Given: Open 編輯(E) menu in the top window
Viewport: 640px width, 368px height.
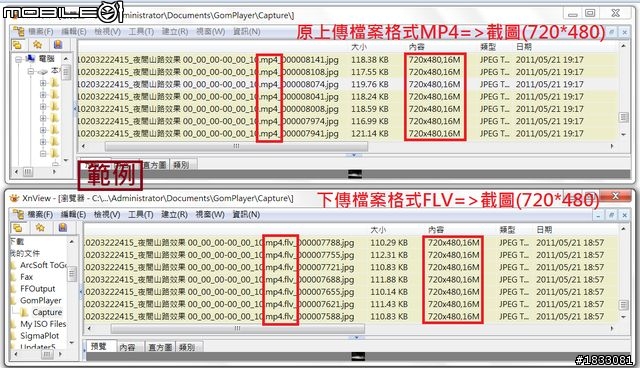Looking at the screenshot, I should pyautogui.click(x=73, y=31).
